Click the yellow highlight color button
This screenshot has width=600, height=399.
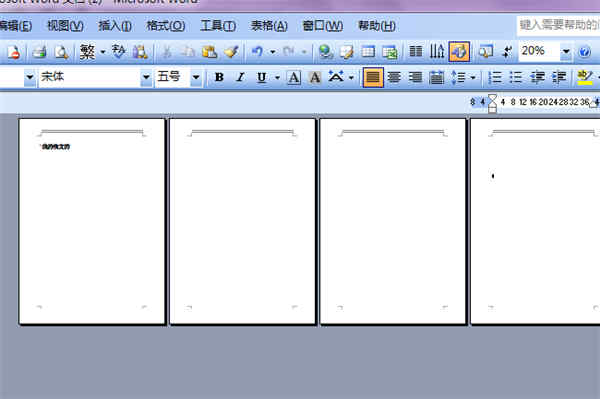pyautogui.click(x=584, y=78)
